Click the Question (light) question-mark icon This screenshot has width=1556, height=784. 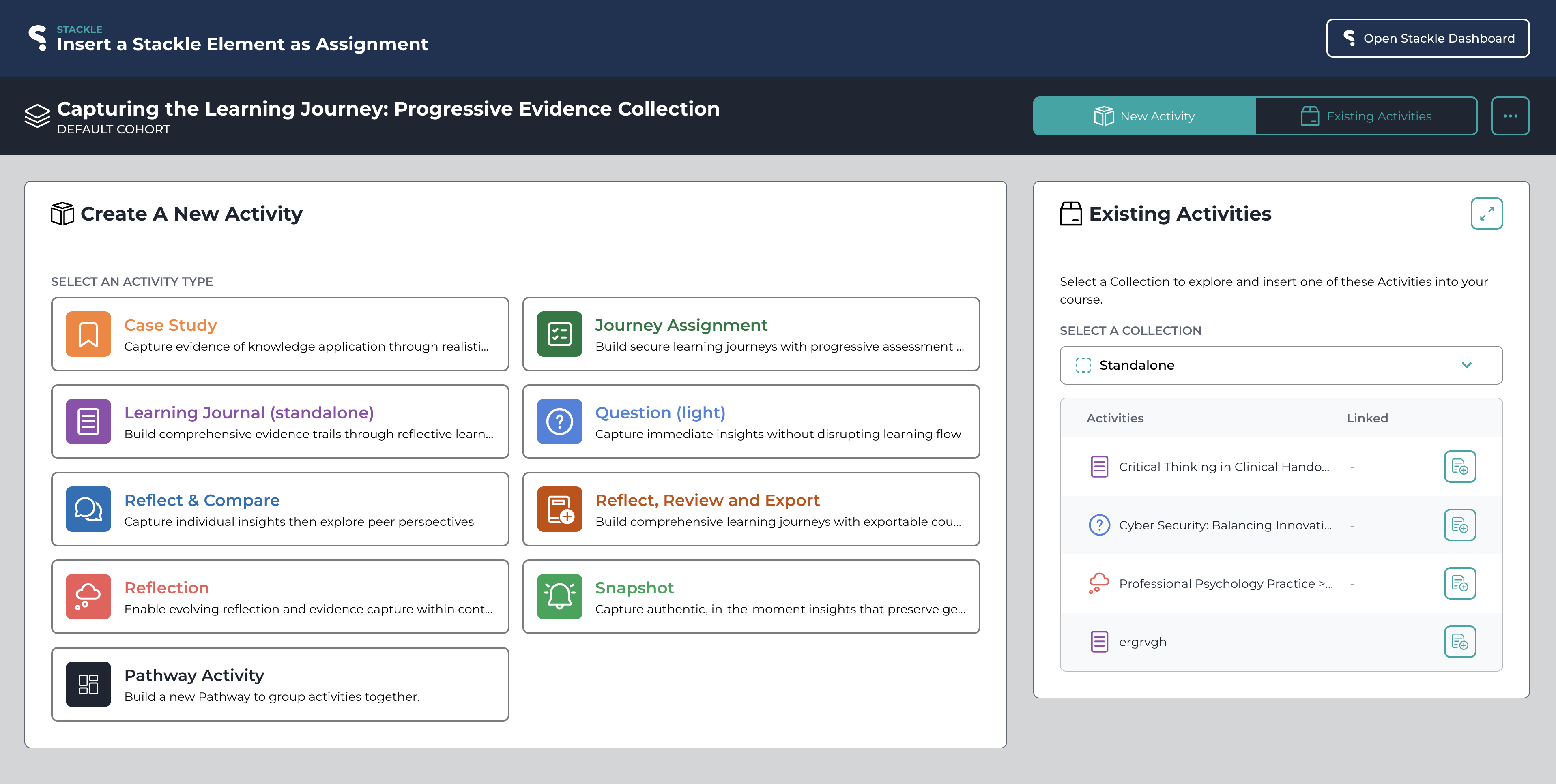pyautogui.click(x=559, y=421)
